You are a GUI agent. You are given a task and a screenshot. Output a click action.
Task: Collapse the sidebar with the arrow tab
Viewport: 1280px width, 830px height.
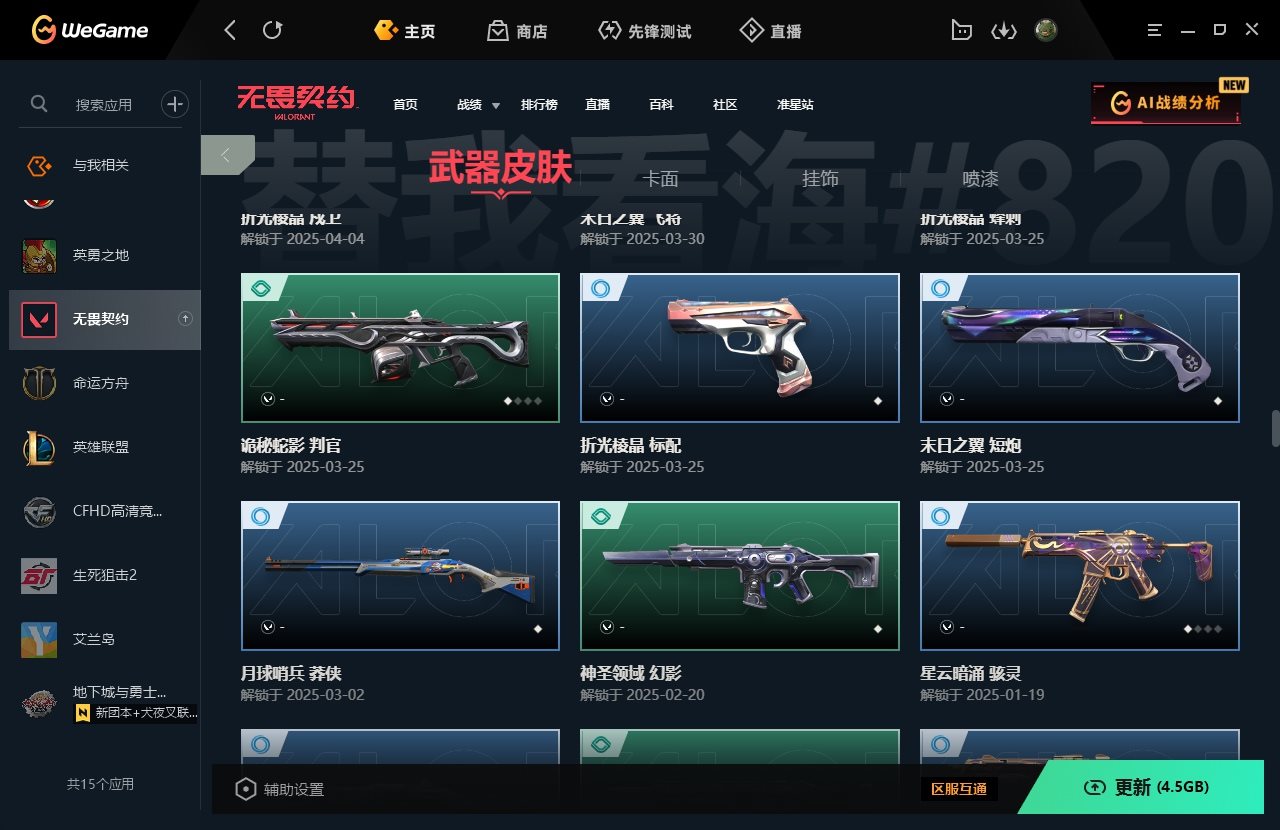[227, 155]
